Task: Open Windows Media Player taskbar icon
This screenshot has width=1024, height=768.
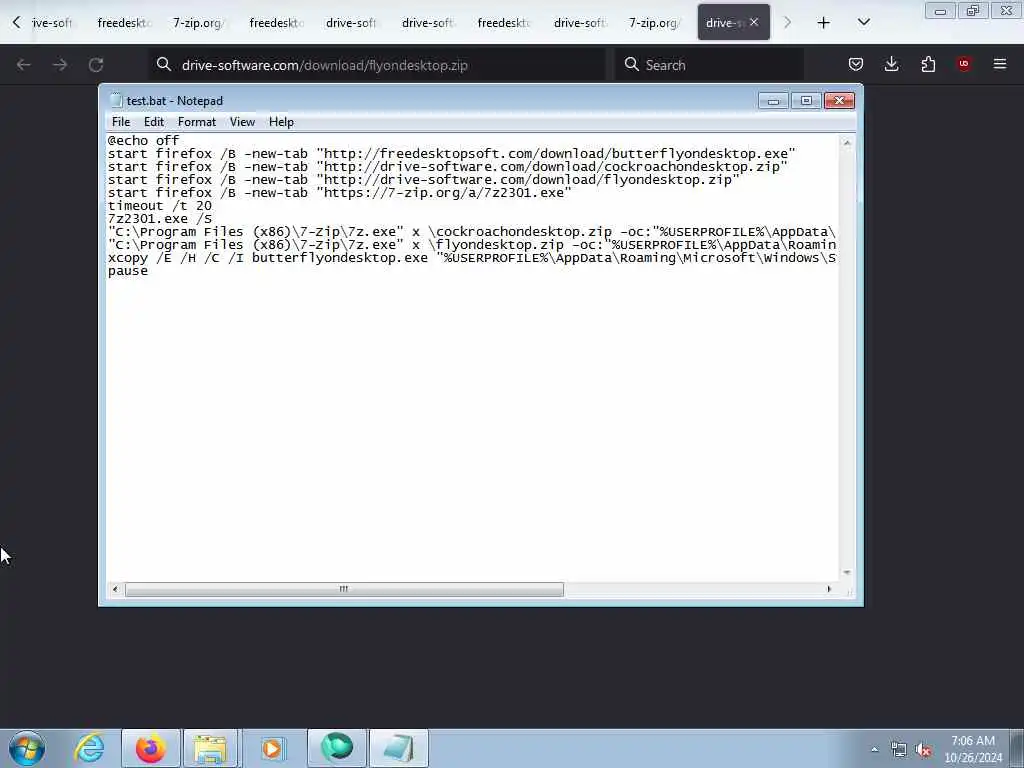Action: (272, 748)
